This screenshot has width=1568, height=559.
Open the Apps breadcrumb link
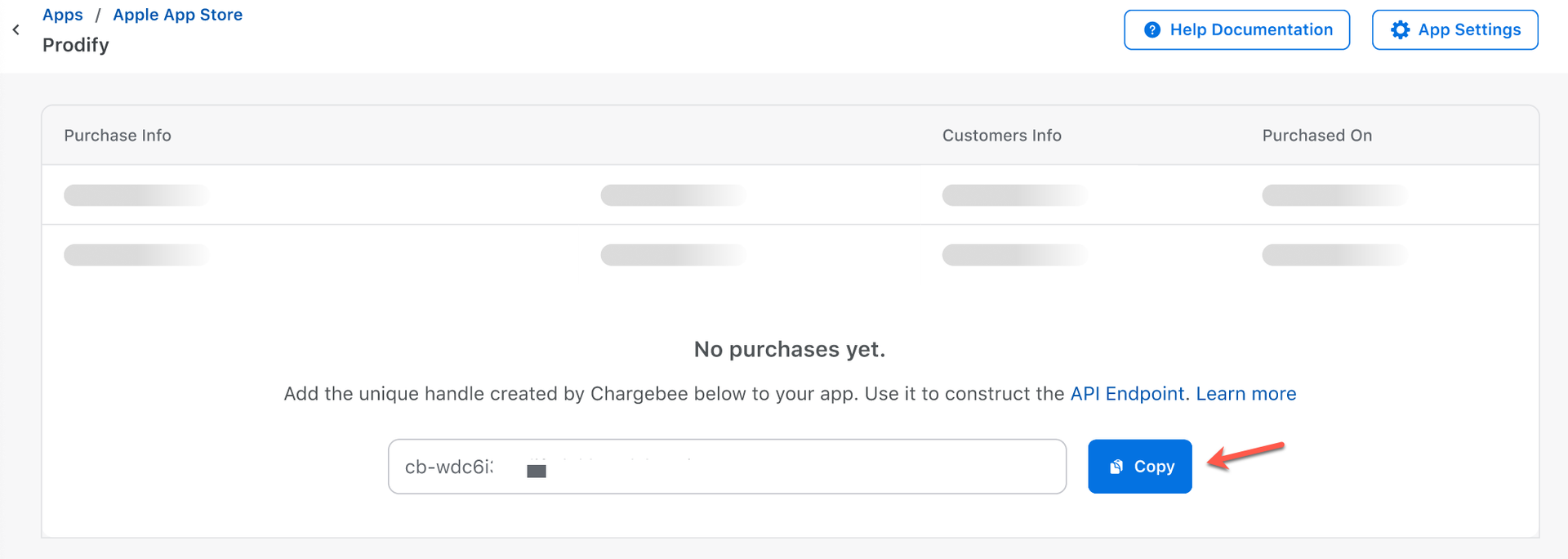pos(63,15)
